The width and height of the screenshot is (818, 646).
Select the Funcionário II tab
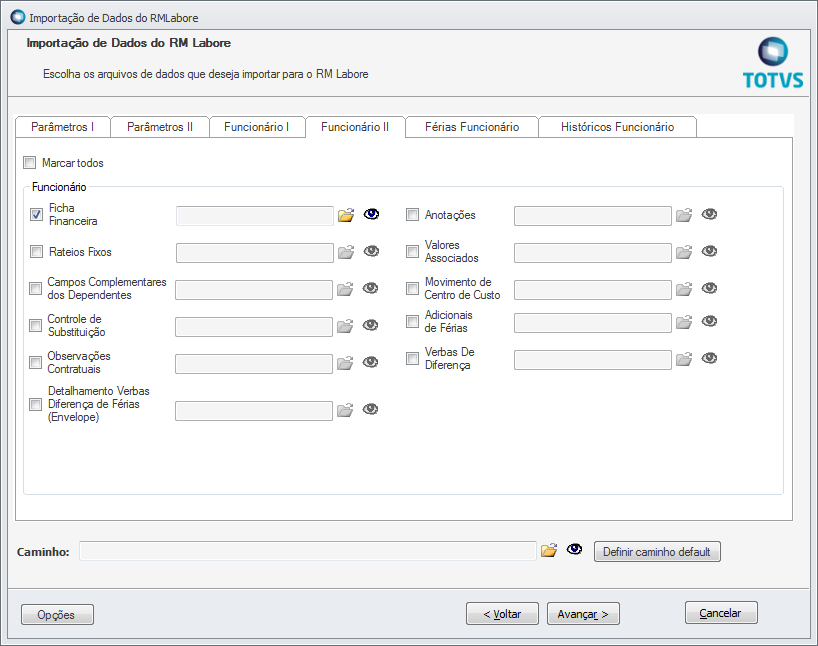click(x=355, y=127)
